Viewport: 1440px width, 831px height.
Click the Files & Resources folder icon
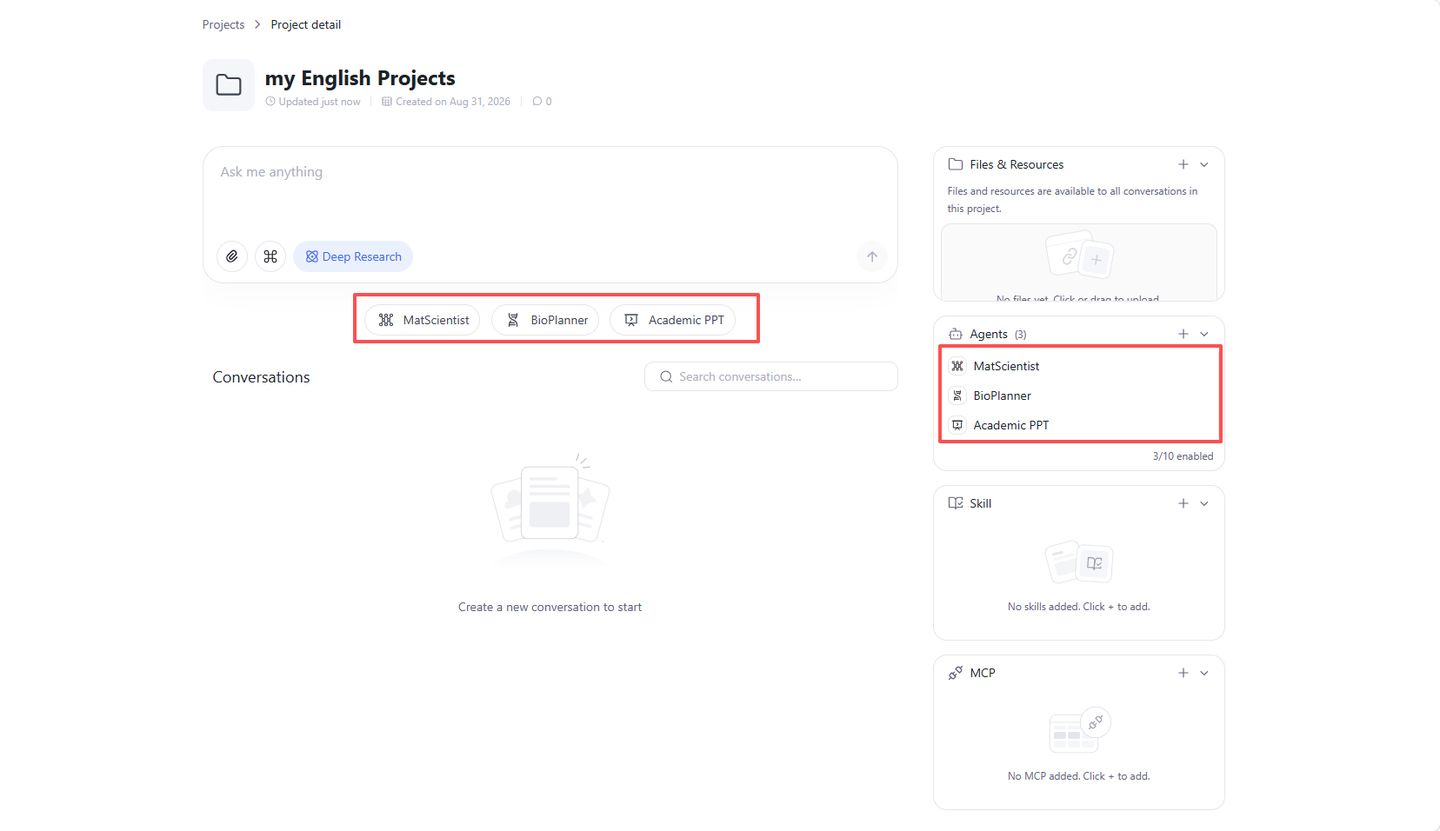pyautogui.click(x=955, y=164)
